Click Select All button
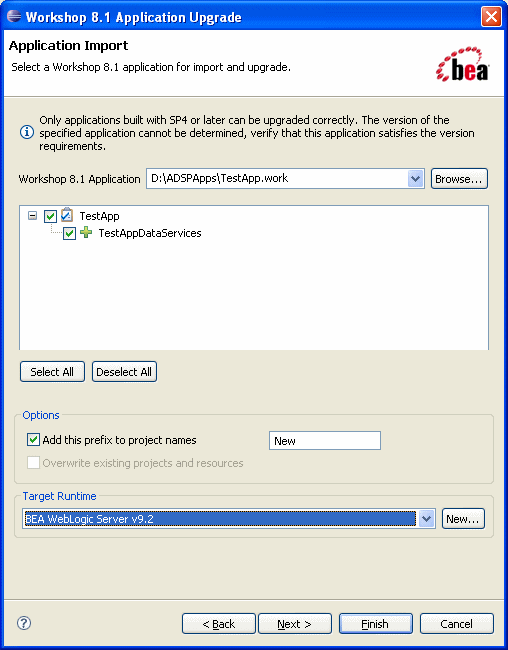Screen dimensions: 508x650 point(52,371)
